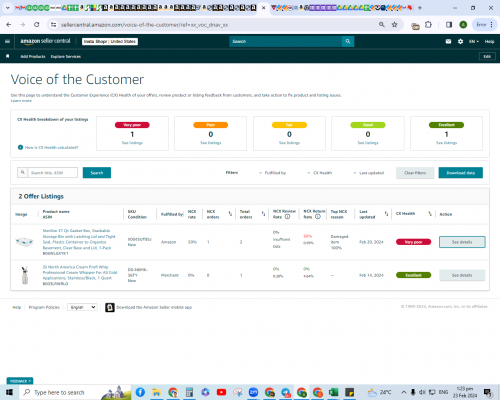This screenshot has width=500, height=400.
Task: Open the Chrome three-dot menu
Action: [492, 25]
